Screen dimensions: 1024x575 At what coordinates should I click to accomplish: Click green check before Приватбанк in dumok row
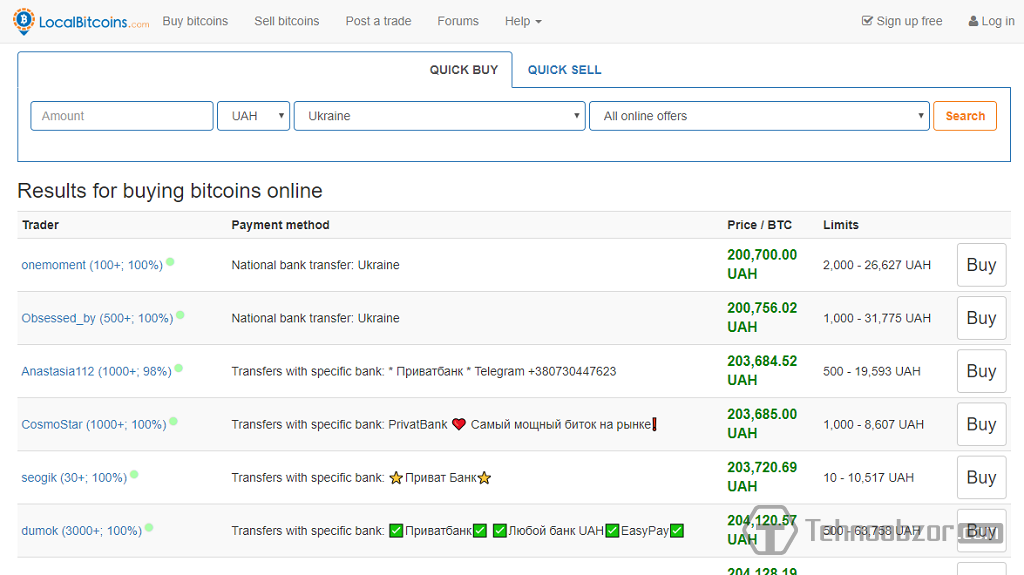[396, 531]
